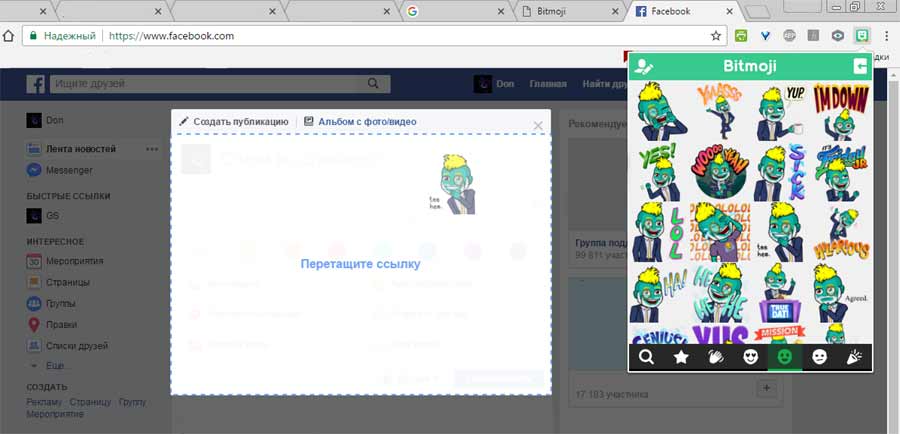
Task: Click the Bitmoji logout arrow icon
Action: (860, 67)
